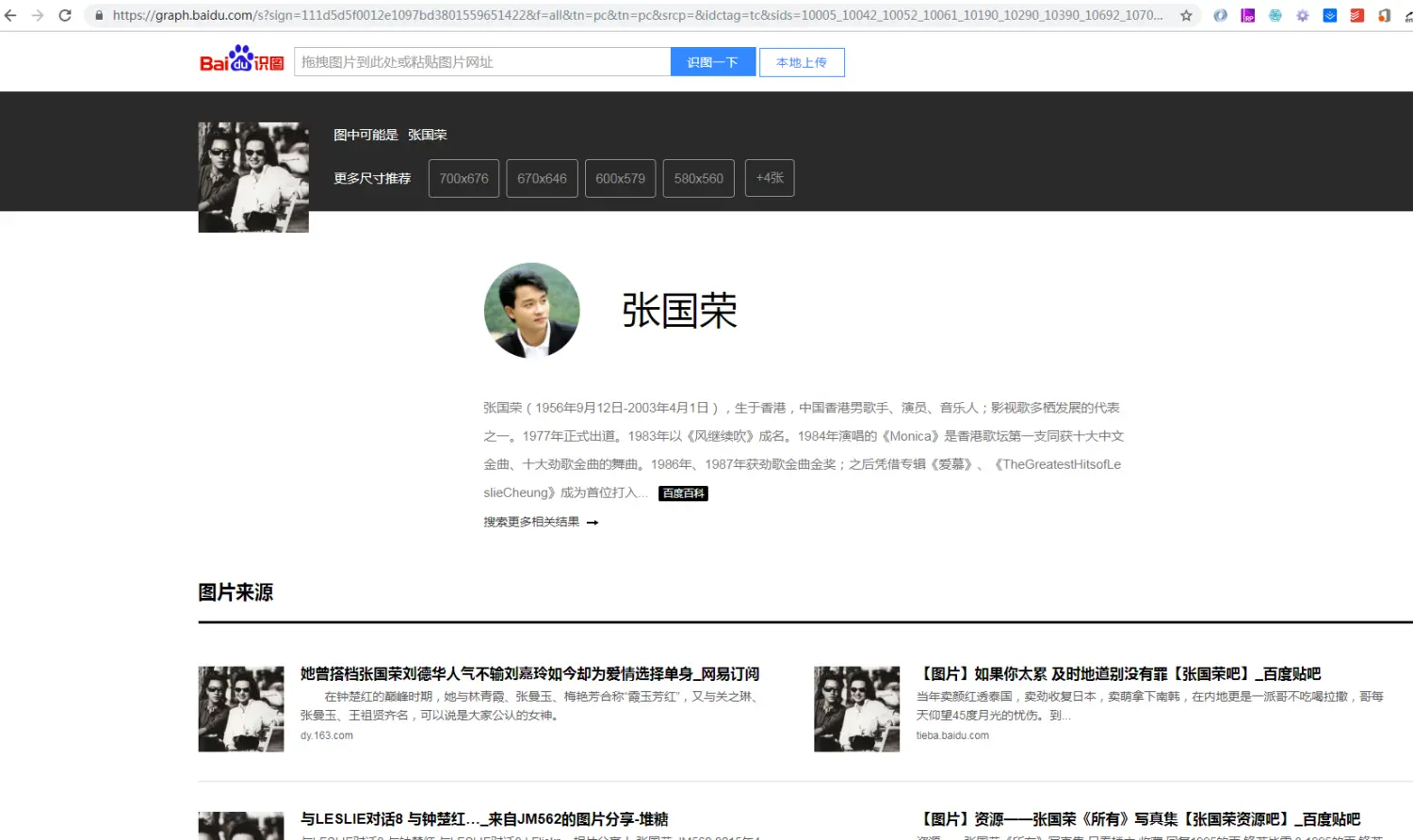This screenshot has height=840, width=1413.
Task: Open the purple RP extension
Action: (x=1247, y=15)
